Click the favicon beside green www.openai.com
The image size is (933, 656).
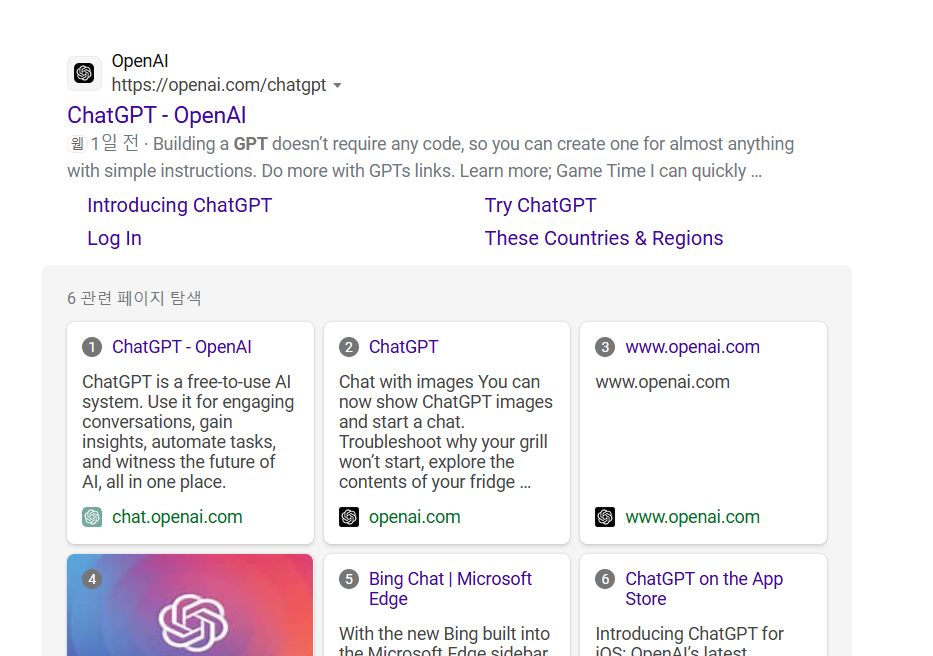coord(605,517)
